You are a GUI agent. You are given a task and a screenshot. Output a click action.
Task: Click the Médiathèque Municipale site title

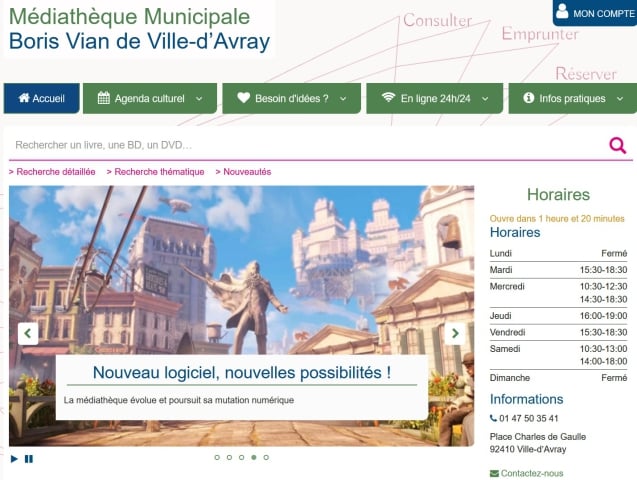pos(129,17)
